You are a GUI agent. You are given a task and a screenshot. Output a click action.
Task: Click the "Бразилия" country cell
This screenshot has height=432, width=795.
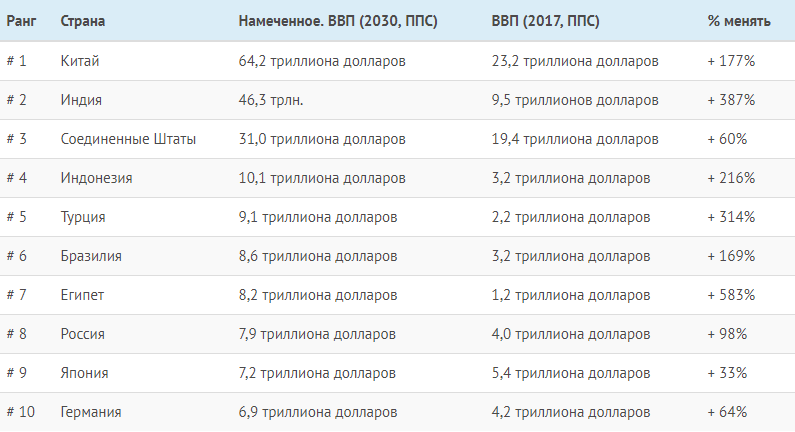91,256
